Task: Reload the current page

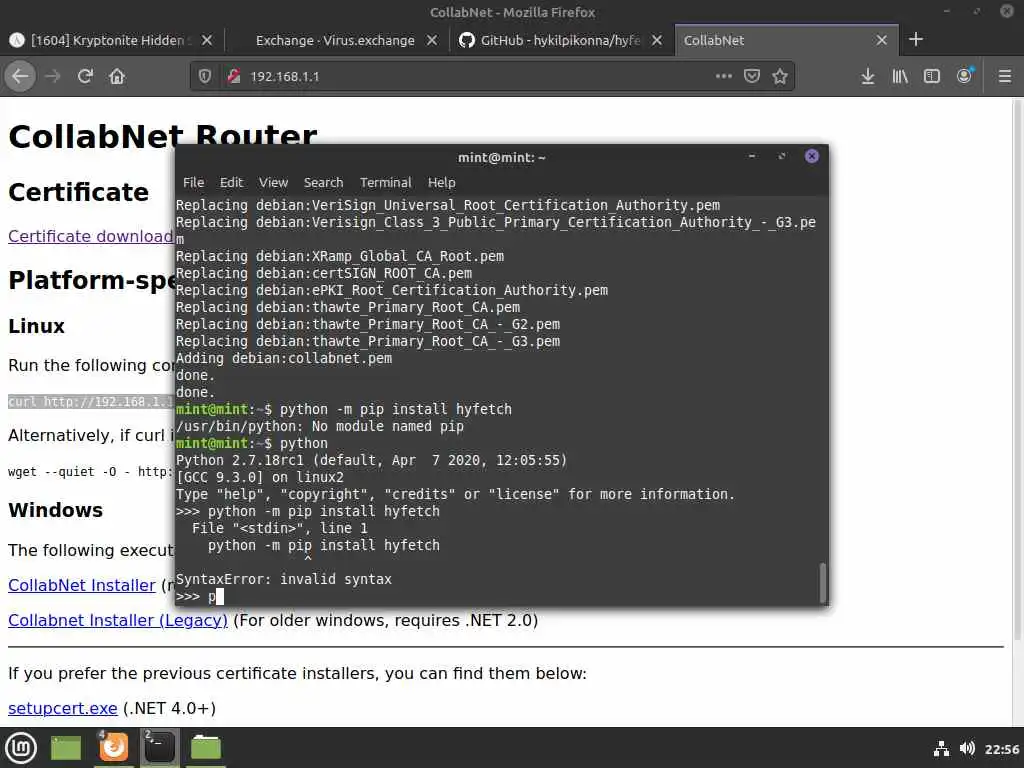Action: (x=85, y=76)
